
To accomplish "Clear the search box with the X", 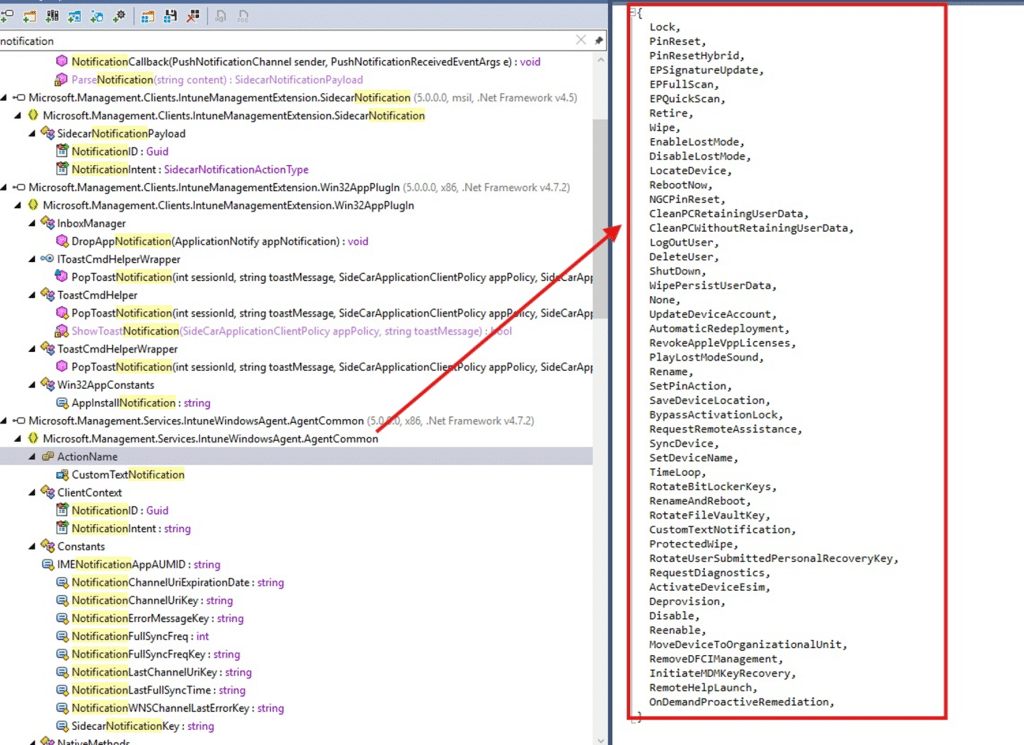I will tap(581, 41).
